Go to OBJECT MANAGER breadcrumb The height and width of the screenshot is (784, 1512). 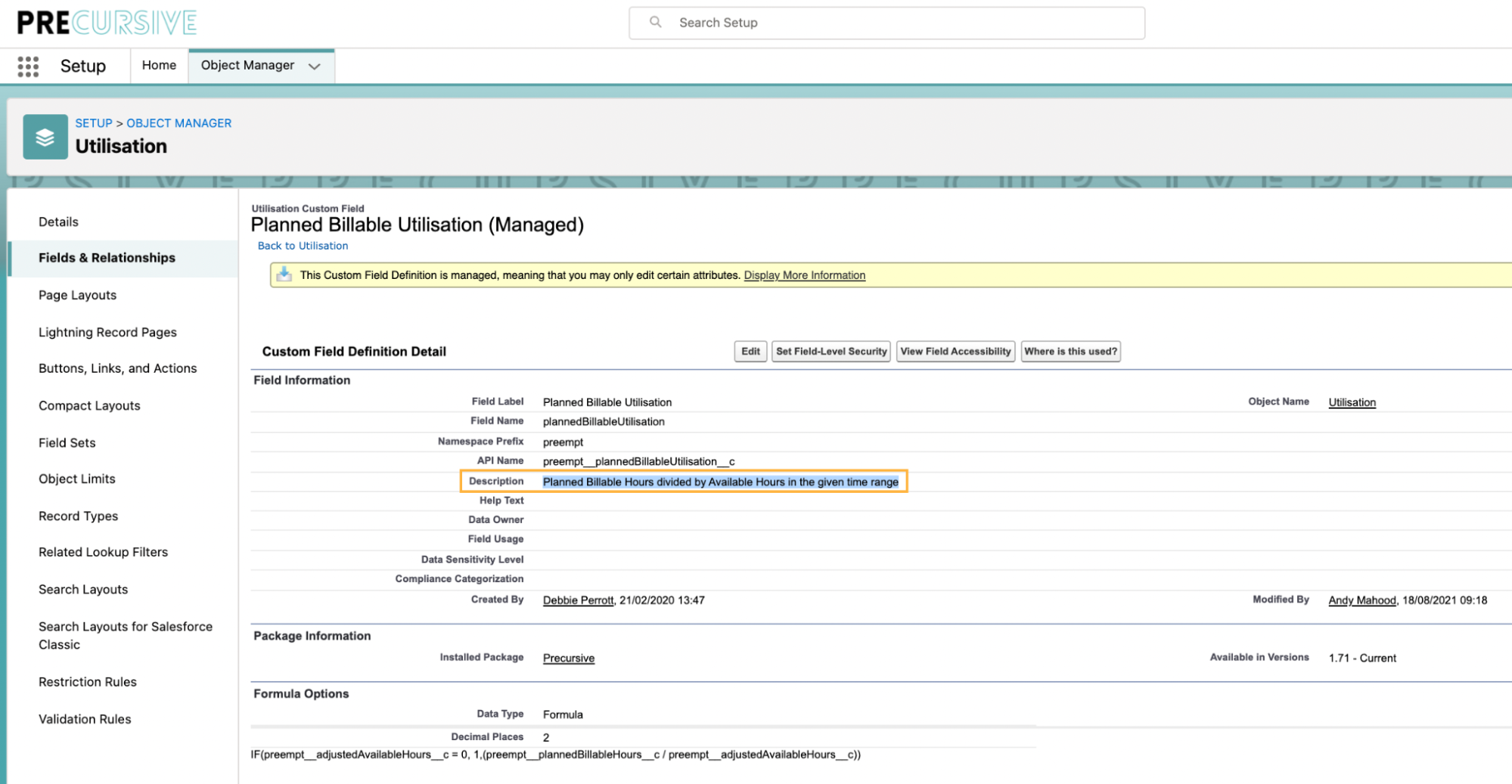click(179, 123)
